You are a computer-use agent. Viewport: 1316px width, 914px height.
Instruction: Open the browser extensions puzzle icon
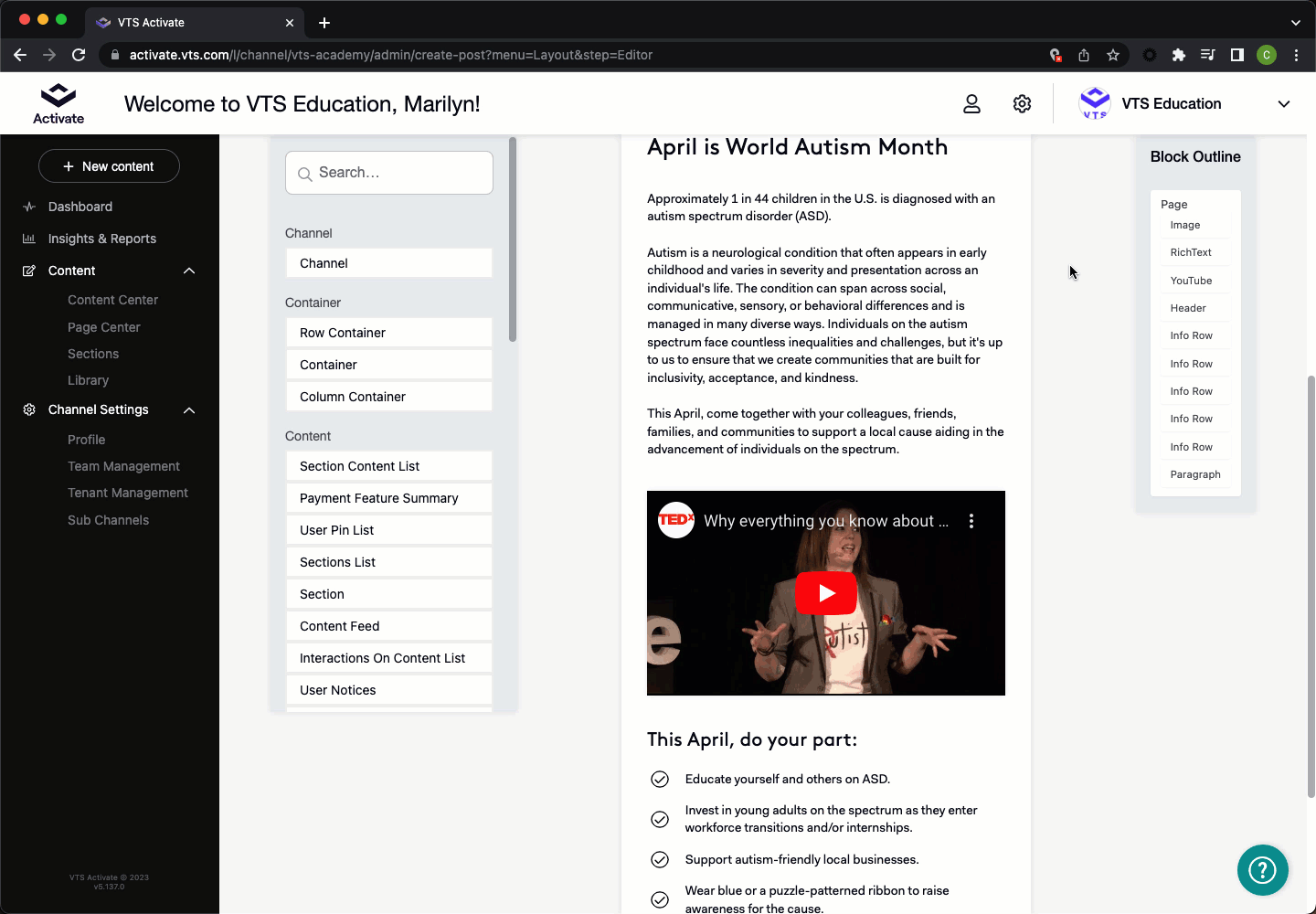1179,55
